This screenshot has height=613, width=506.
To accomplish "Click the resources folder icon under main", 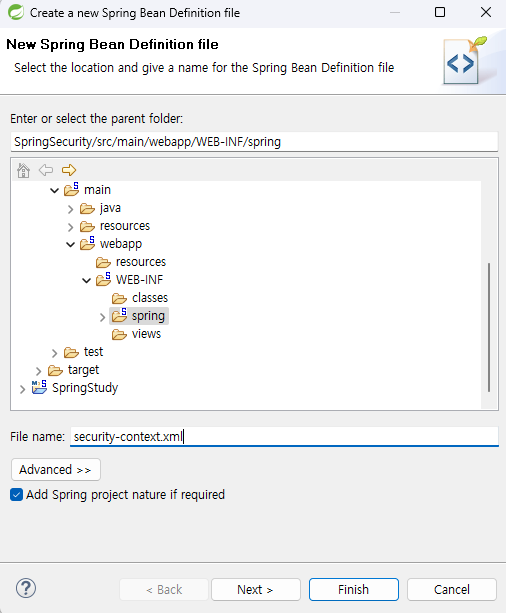I will click(x=87, y=227).
